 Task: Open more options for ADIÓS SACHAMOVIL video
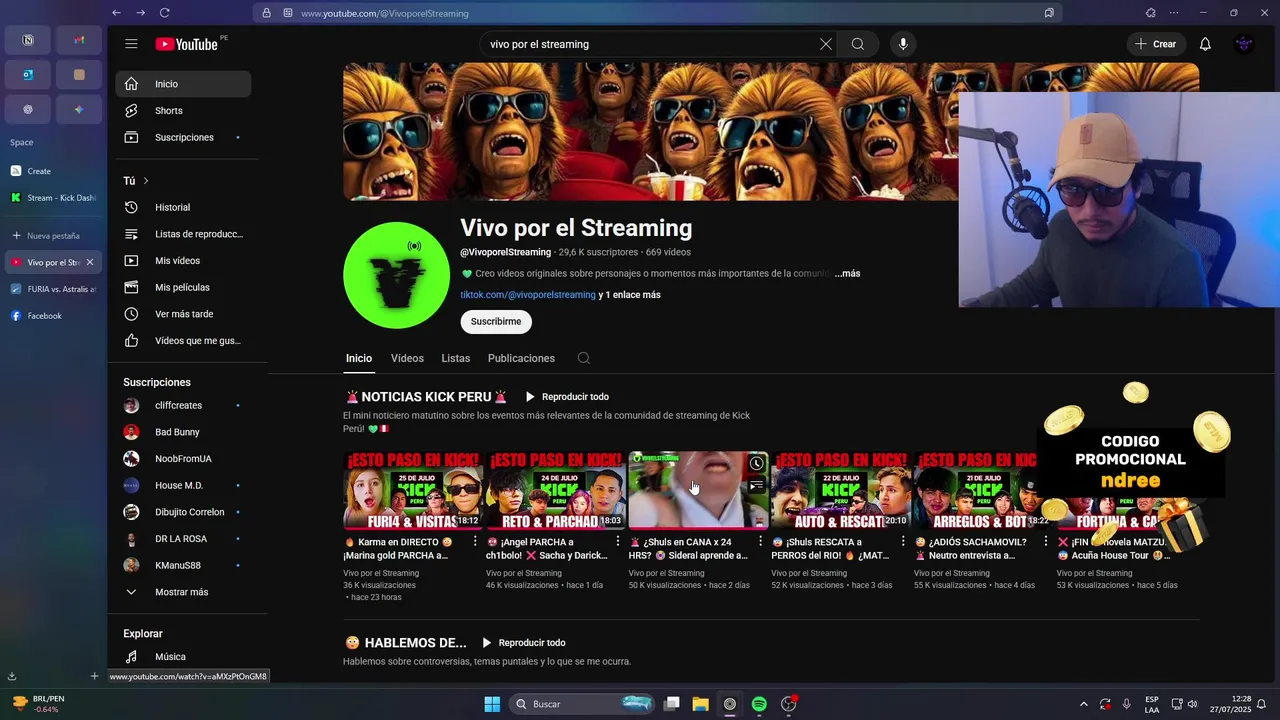[1046, 542]
